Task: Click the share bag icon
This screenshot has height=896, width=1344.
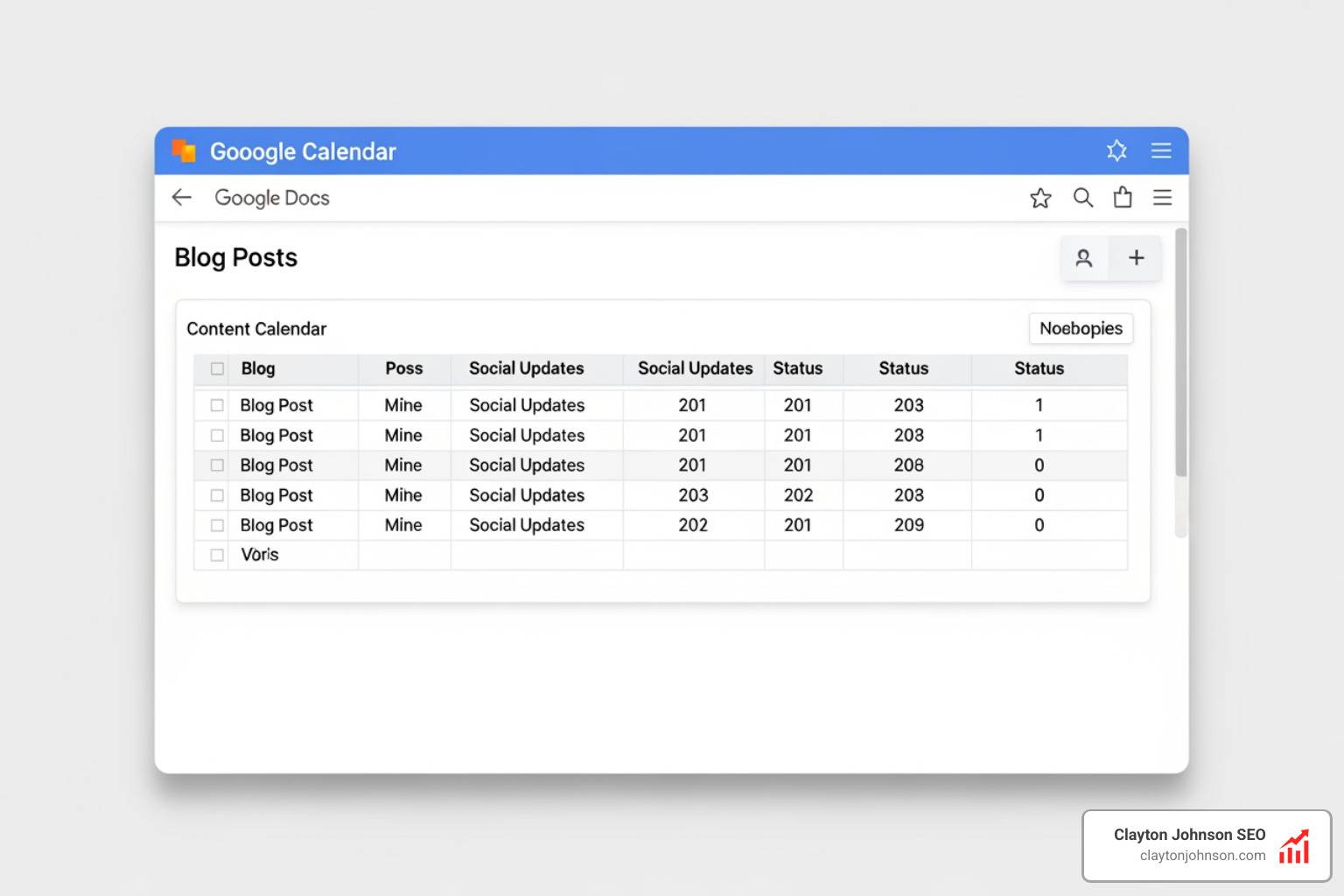Action: click(x=1123, y=198)
